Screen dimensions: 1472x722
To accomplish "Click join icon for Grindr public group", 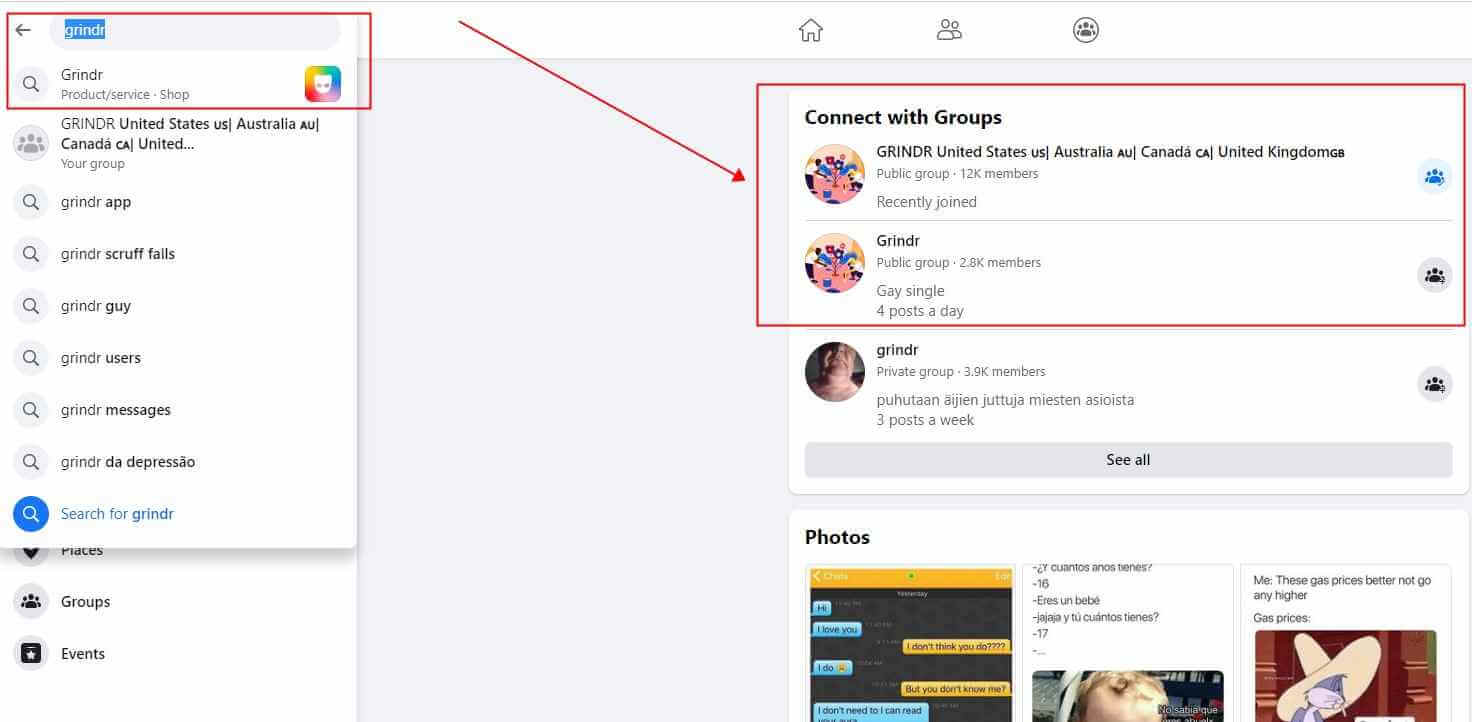I will [x=1434, y=274].
